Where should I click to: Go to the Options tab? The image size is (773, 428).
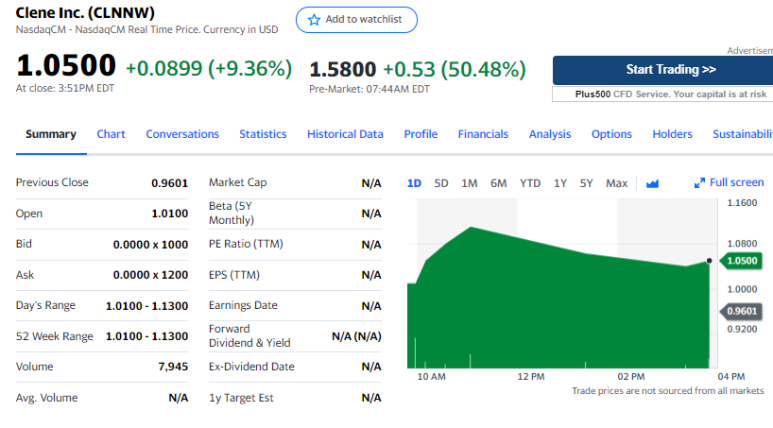click(611, 134)
